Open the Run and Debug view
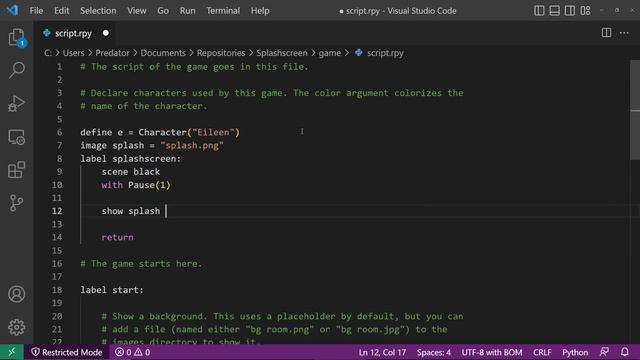This screenshot has width=640, height=360. click(16, 103)
